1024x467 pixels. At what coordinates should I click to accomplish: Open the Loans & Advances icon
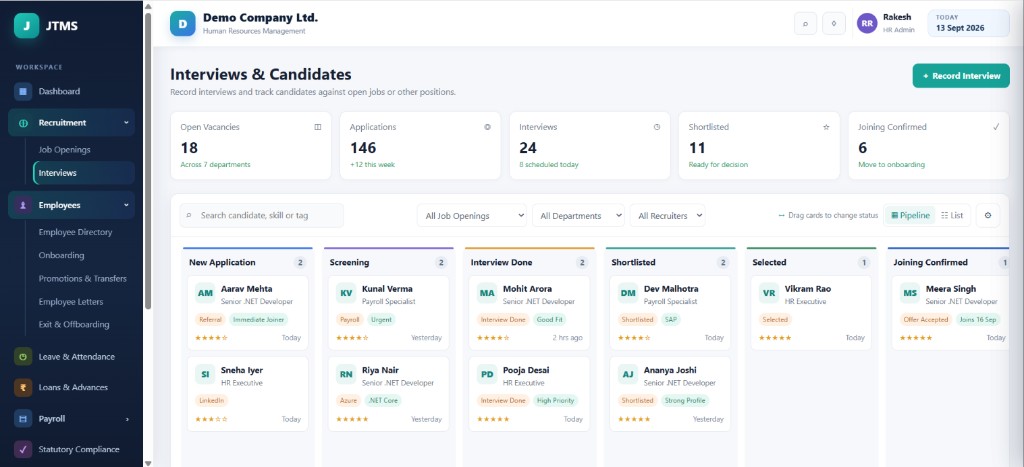(x=23, y=387)
